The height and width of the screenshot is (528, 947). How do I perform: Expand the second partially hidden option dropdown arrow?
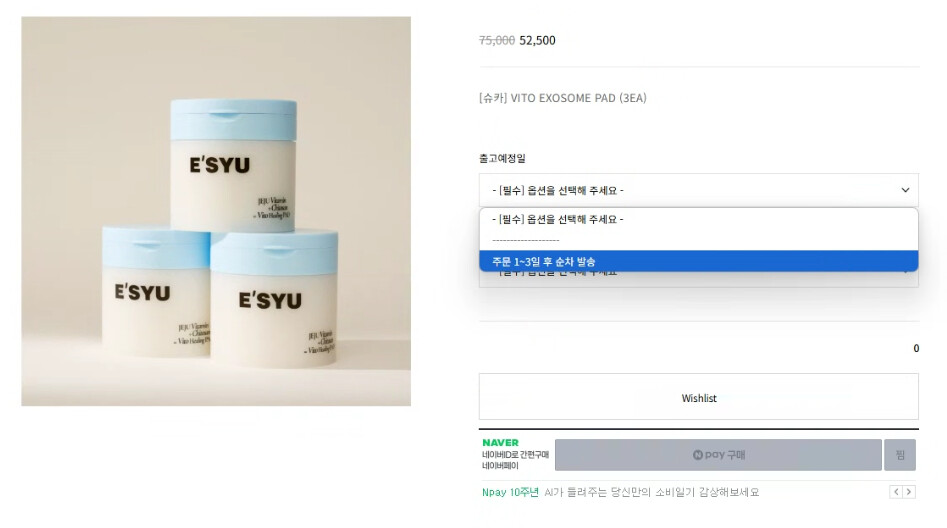pyautogui.click(x=905, y=273)
